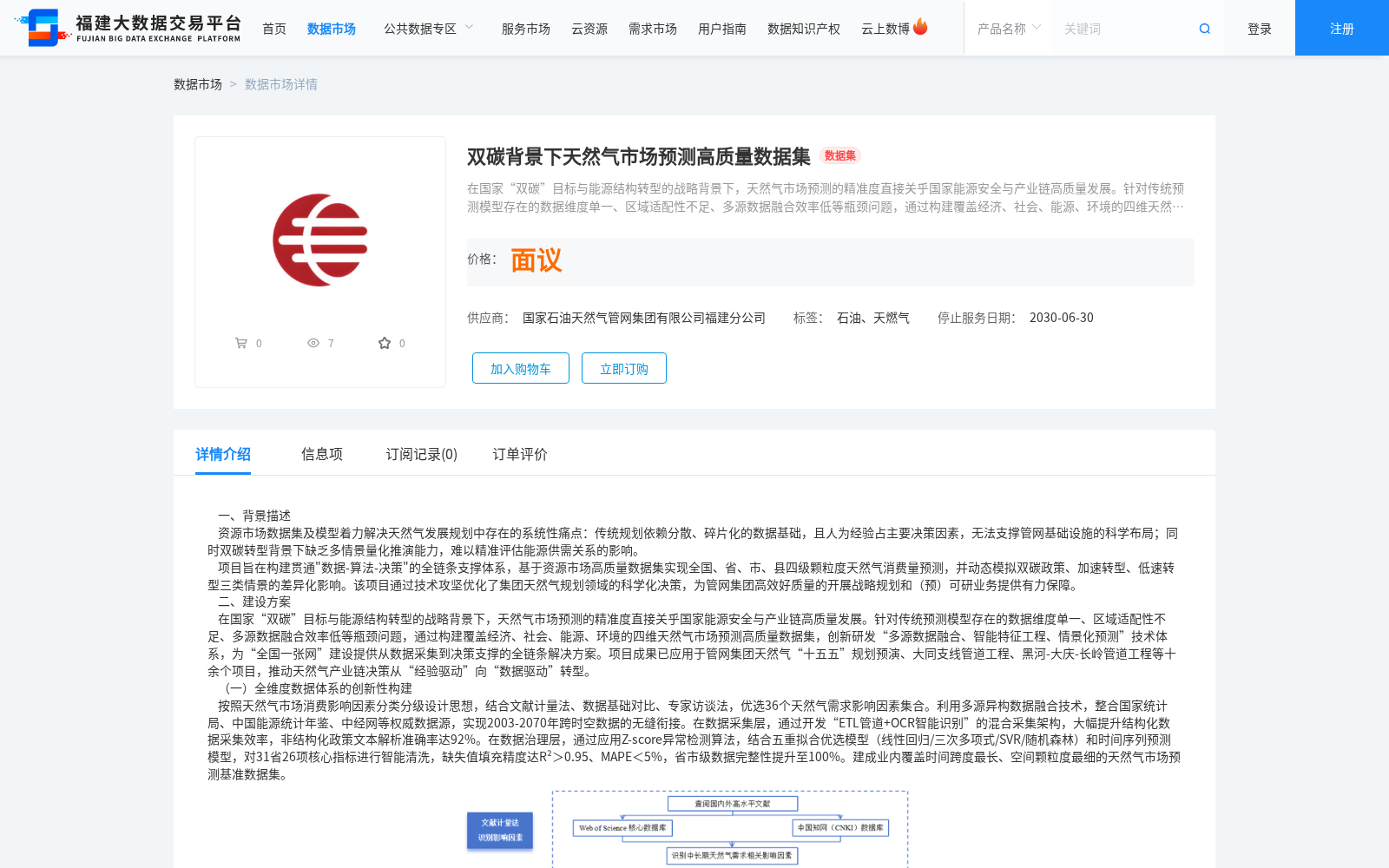Click the Fujian Big Data Exchange Platform logo
Image resolution: width=1389 pixels, height=868 pixels.
pos(128,28)
